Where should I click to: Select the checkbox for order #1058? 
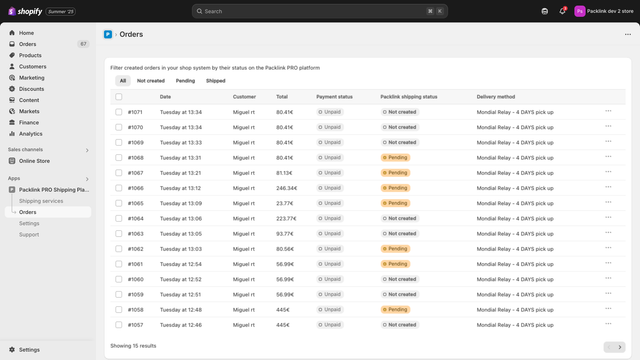(x=118, y=310)
